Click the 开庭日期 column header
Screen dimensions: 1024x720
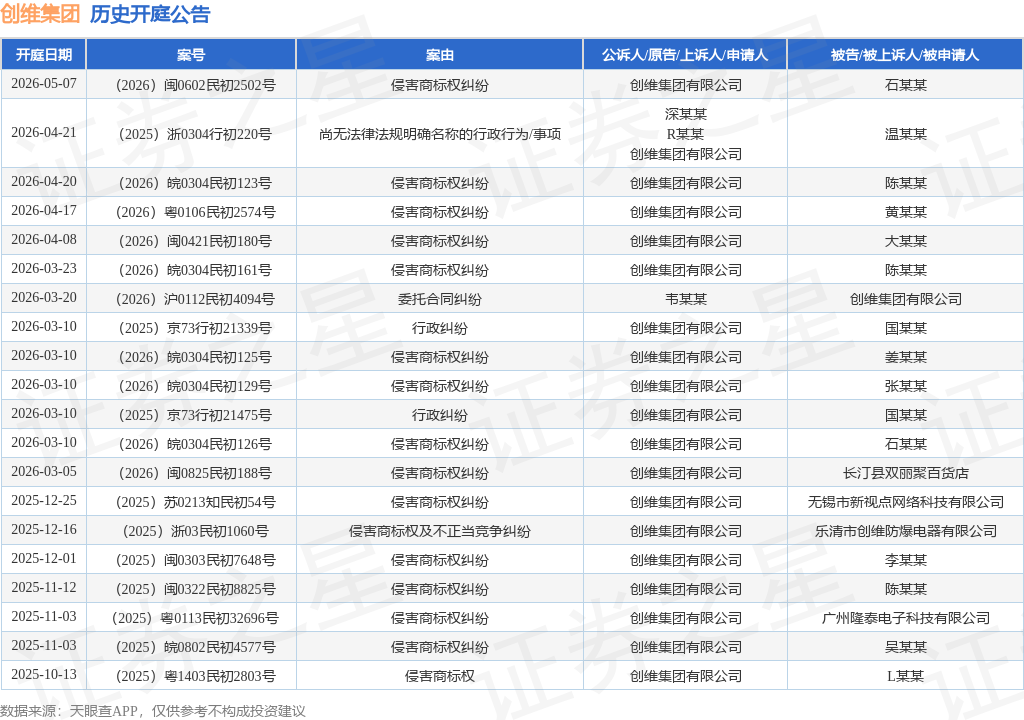(x=44, y=55)
